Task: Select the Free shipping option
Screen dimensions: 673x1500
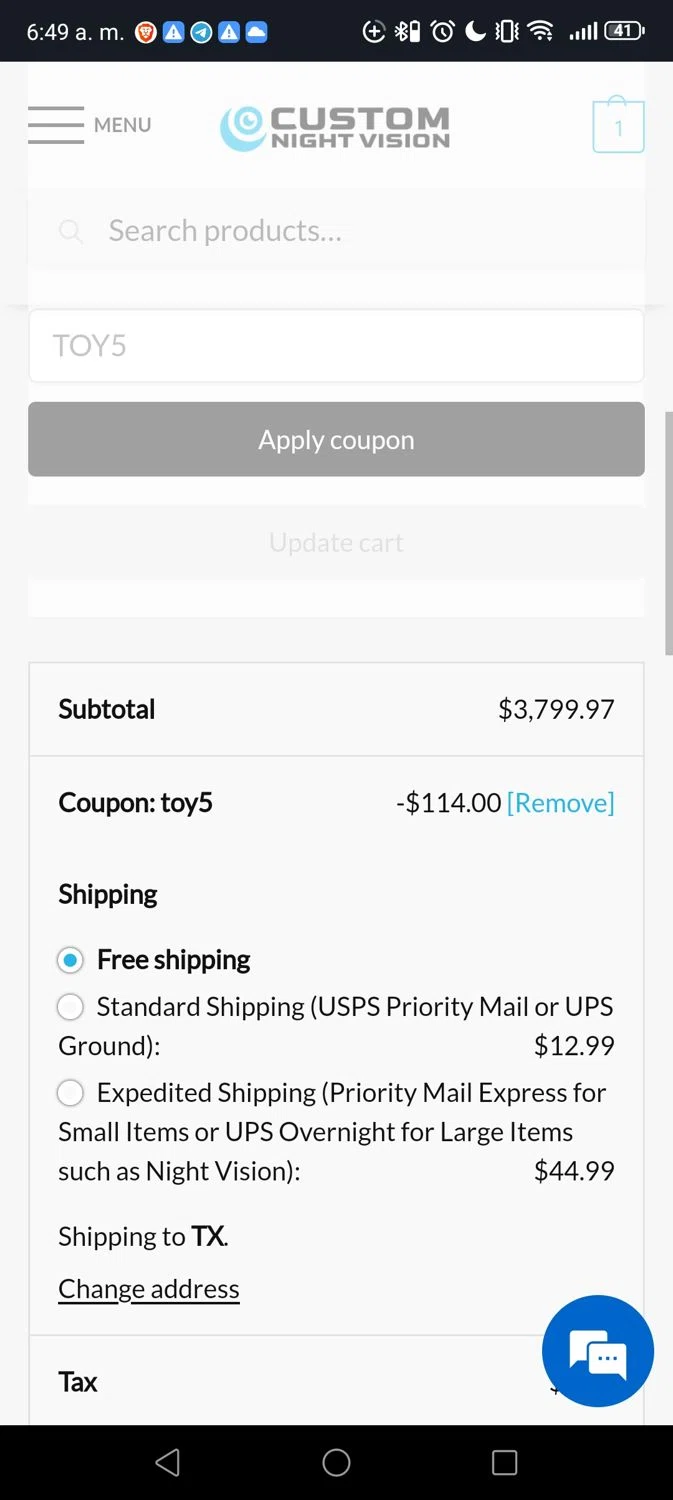Action: click(70, 961)
